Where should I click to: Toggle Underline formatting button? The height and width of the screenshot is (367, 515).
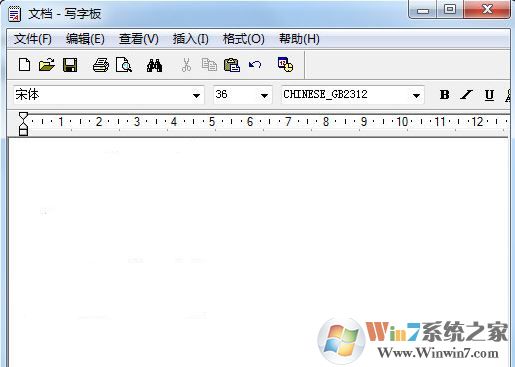pos(489,95)
